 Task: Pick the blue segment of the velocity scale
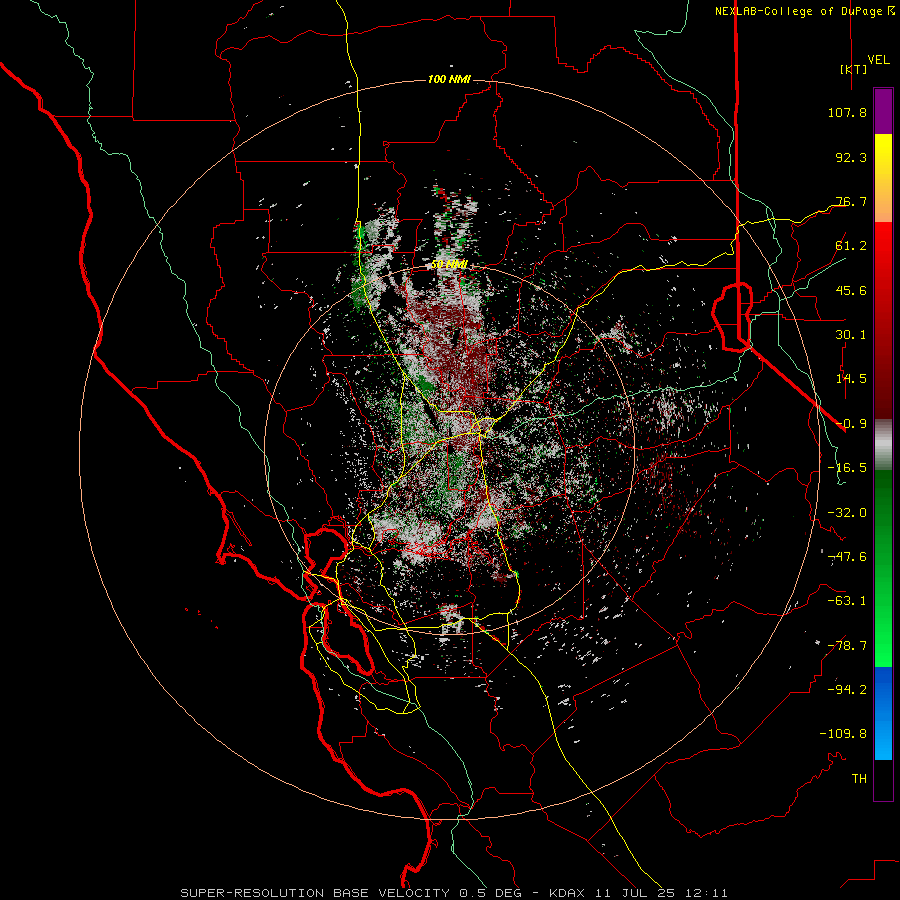pos(883,713)
